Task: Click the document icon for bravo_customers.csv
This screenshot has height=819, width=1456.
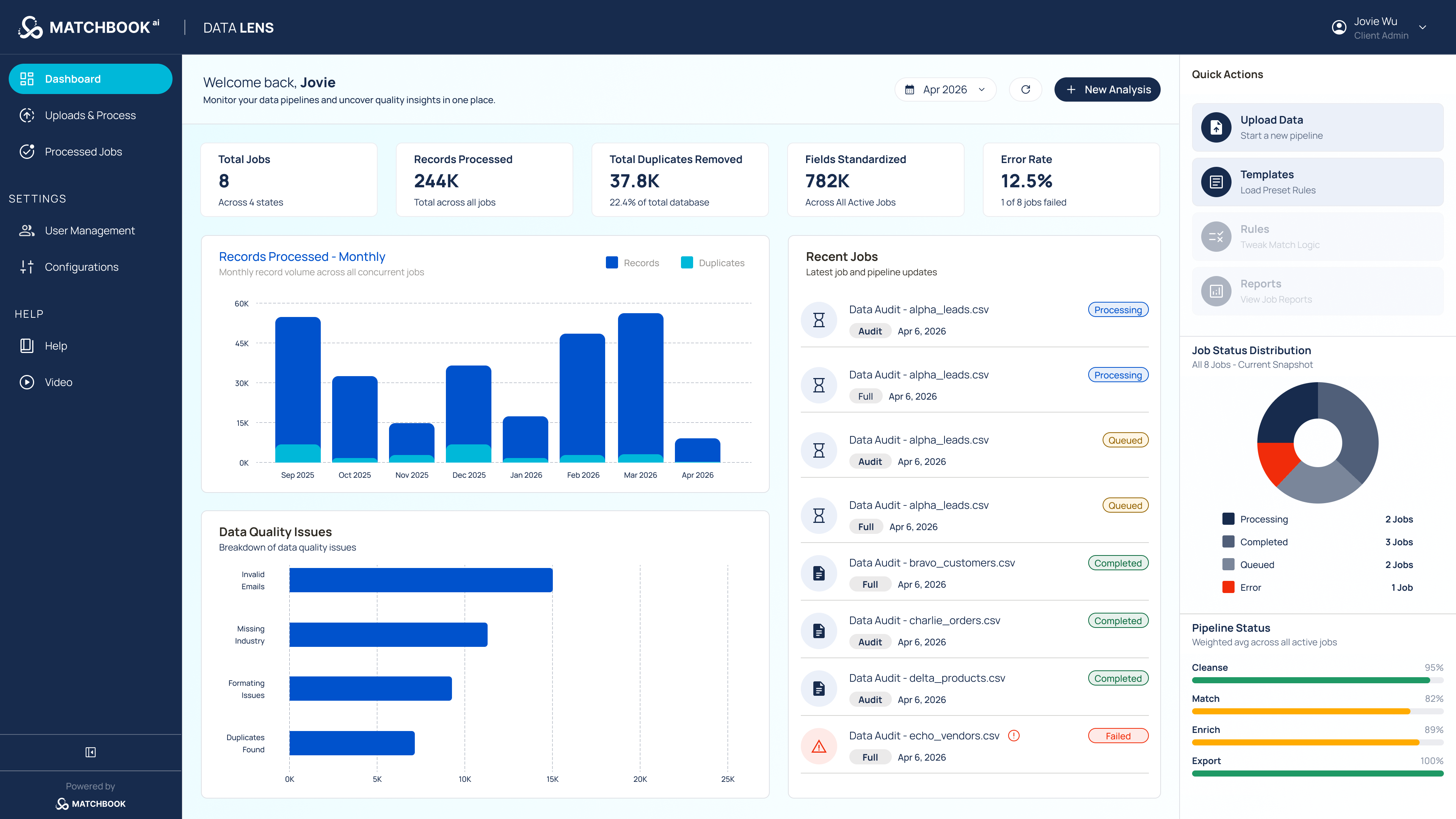Action: [x=819, y=573]
